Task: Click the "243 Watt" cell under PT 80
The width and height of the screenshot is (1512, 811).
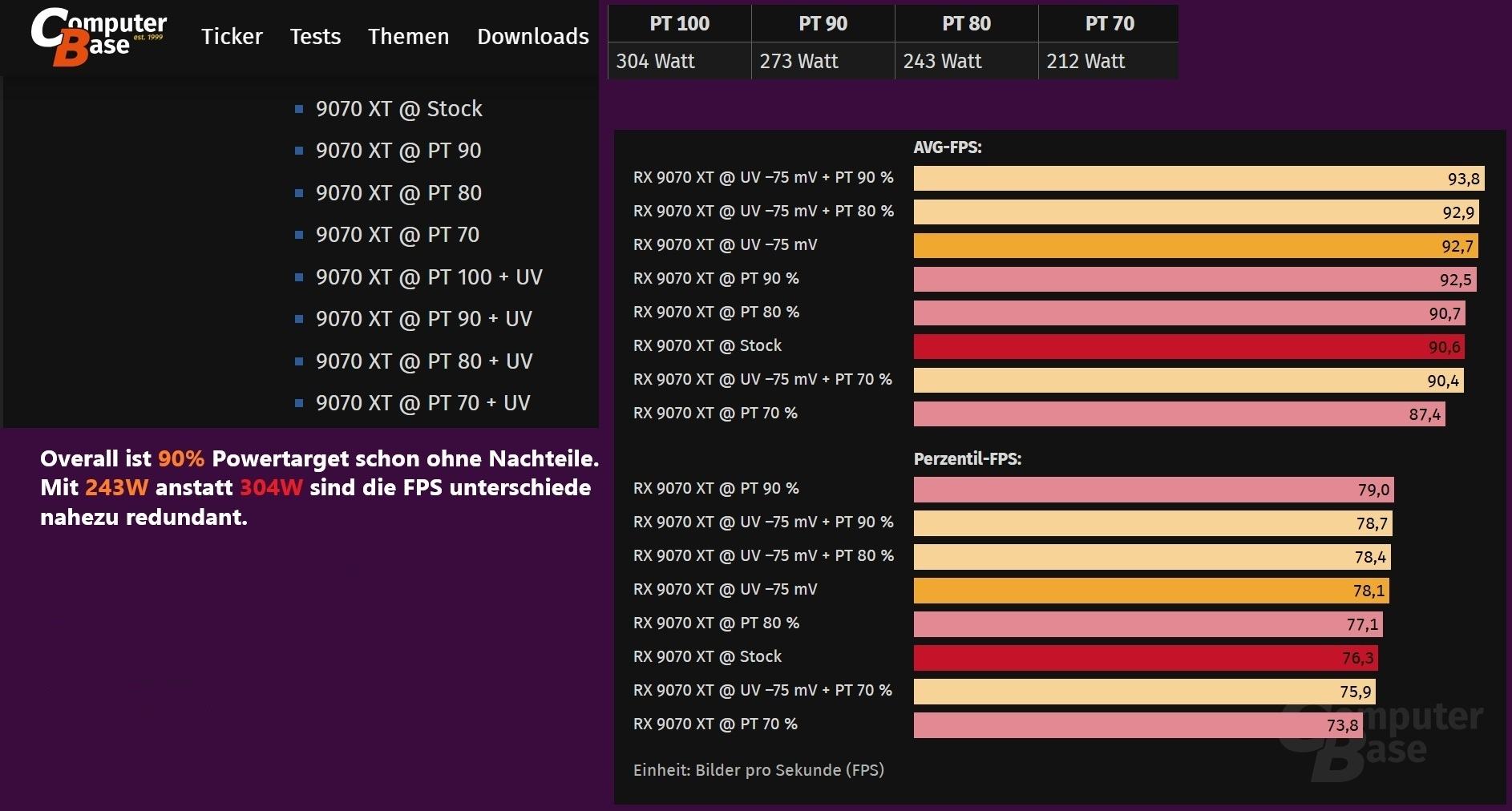Action: [x=942, y=61]
